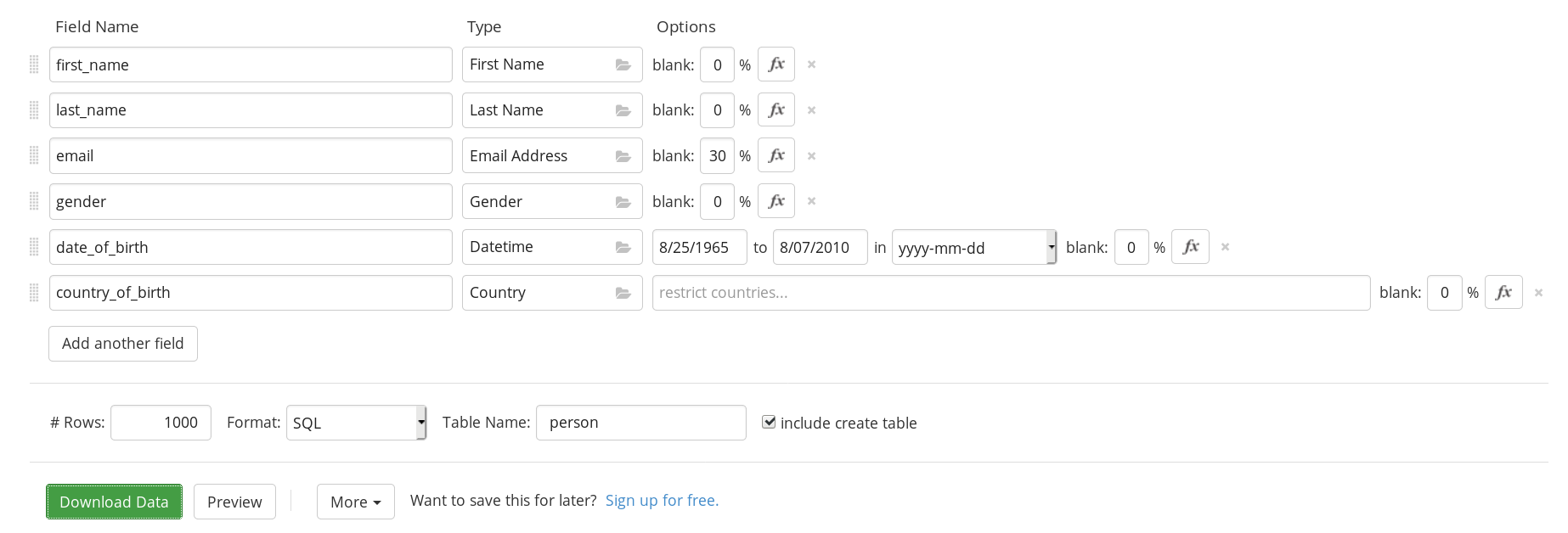
Task: Click the Preview button
Action: 234,502
